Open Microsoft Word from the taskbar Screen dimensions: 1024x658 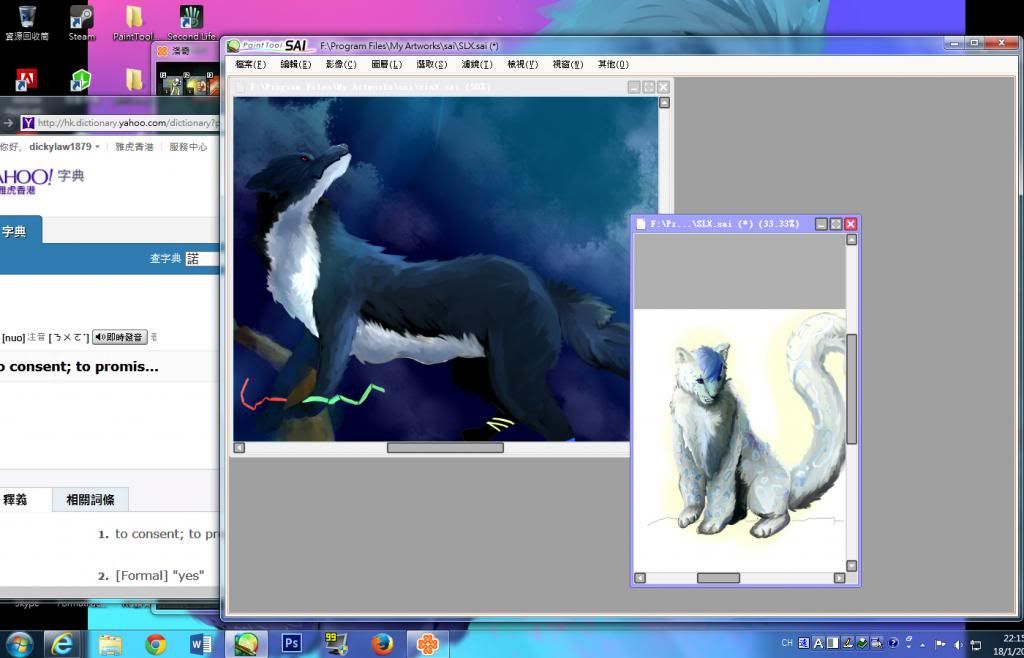[201, 644]
